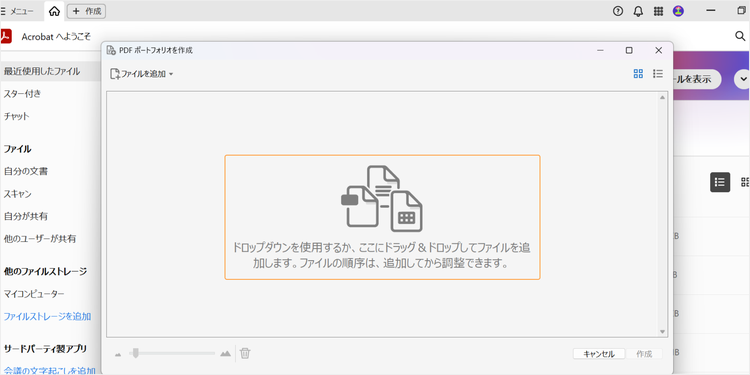Image resolution: width=750 pixels, height=375 pixels.
Task: Select チャット in sidebar
Action: (x=17, y=116)
